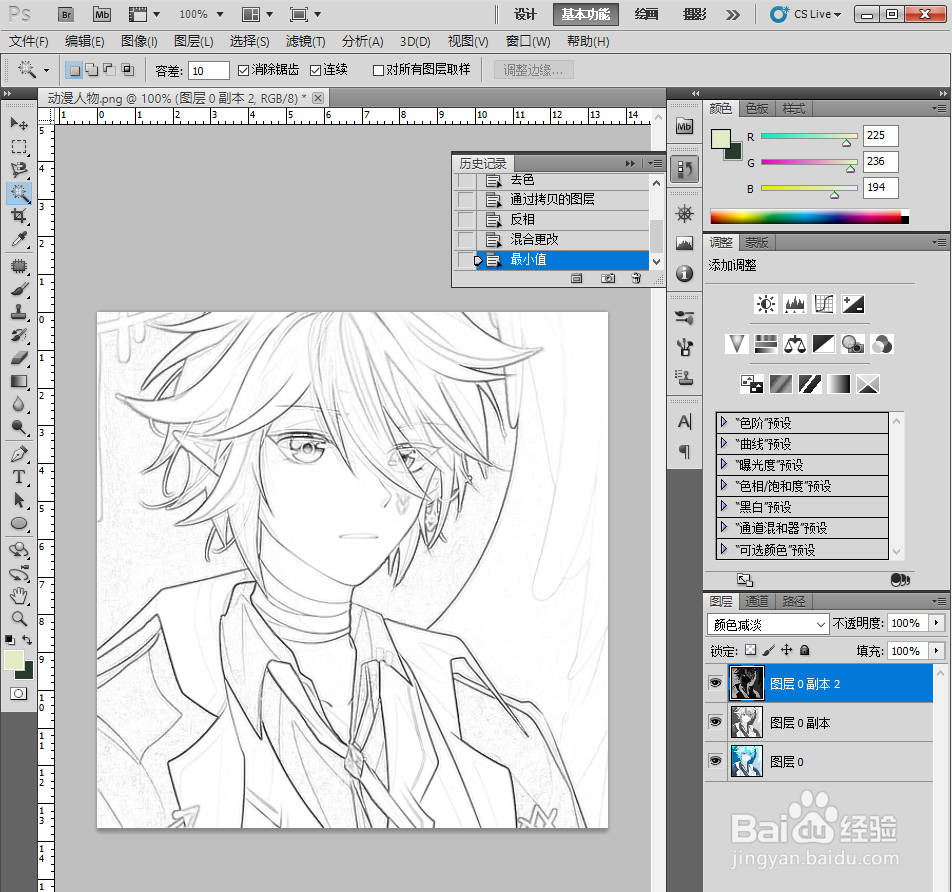Select the Horizontal Type tool

19,477
